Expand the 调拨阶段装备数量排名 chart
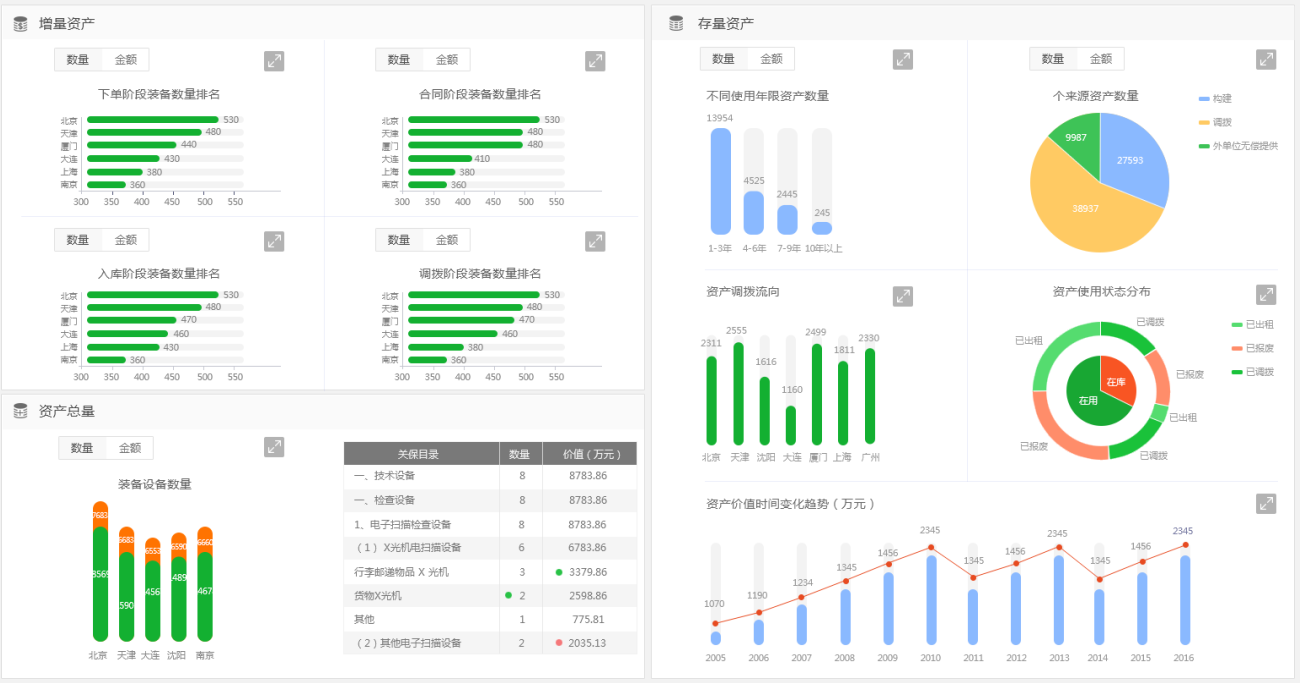 (595, 241)
